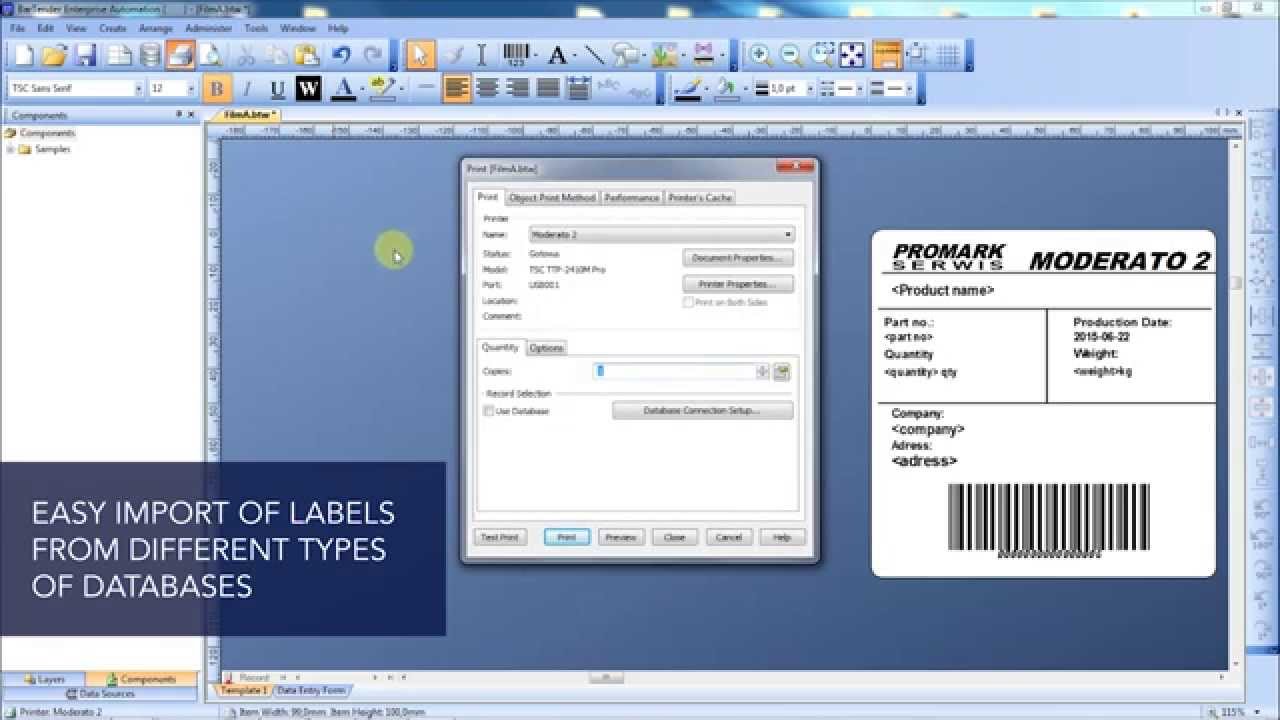Open a file with the folder icon
The height and width of the screenshot is (720, 1280).
(54, 55)
